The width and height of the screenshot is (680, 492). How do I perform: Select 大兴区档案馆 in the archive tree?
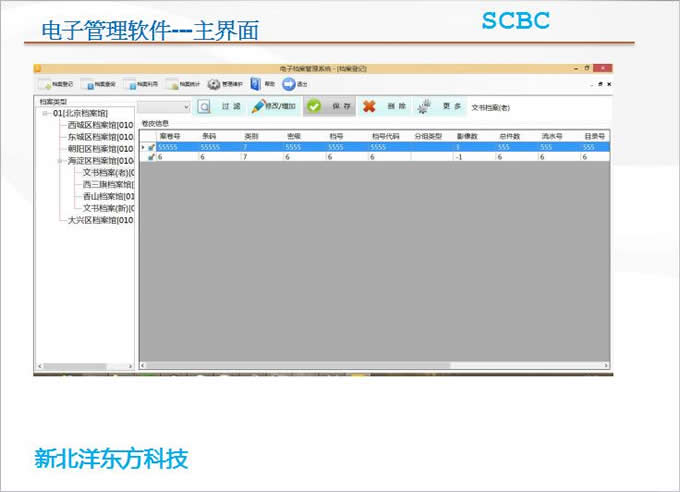coord(100,220)
